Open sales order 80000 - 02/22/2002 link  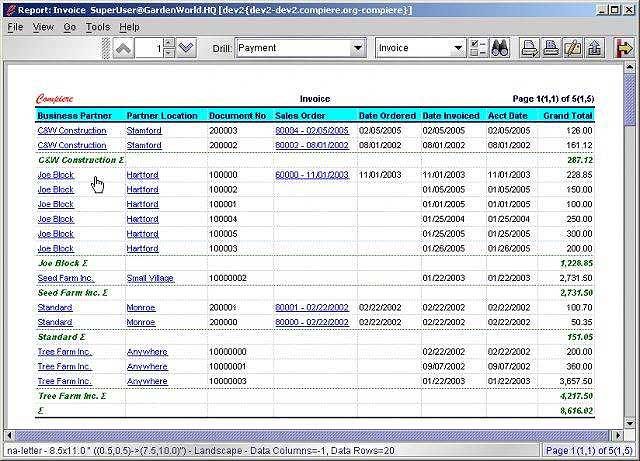[x=312, y=322]
